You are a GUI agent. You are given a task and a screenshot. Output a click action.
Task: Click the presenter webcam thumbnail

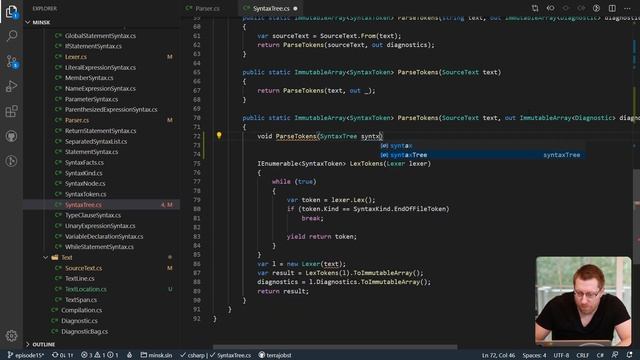[x=583, y=301]
